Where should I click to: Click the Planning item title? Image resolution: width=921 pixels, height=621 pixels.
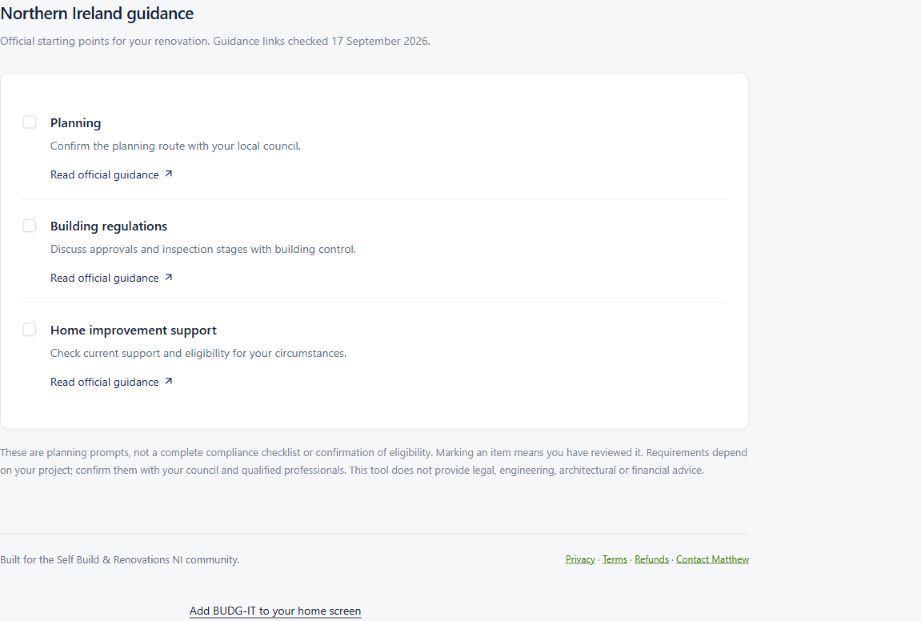pos(76,123)
